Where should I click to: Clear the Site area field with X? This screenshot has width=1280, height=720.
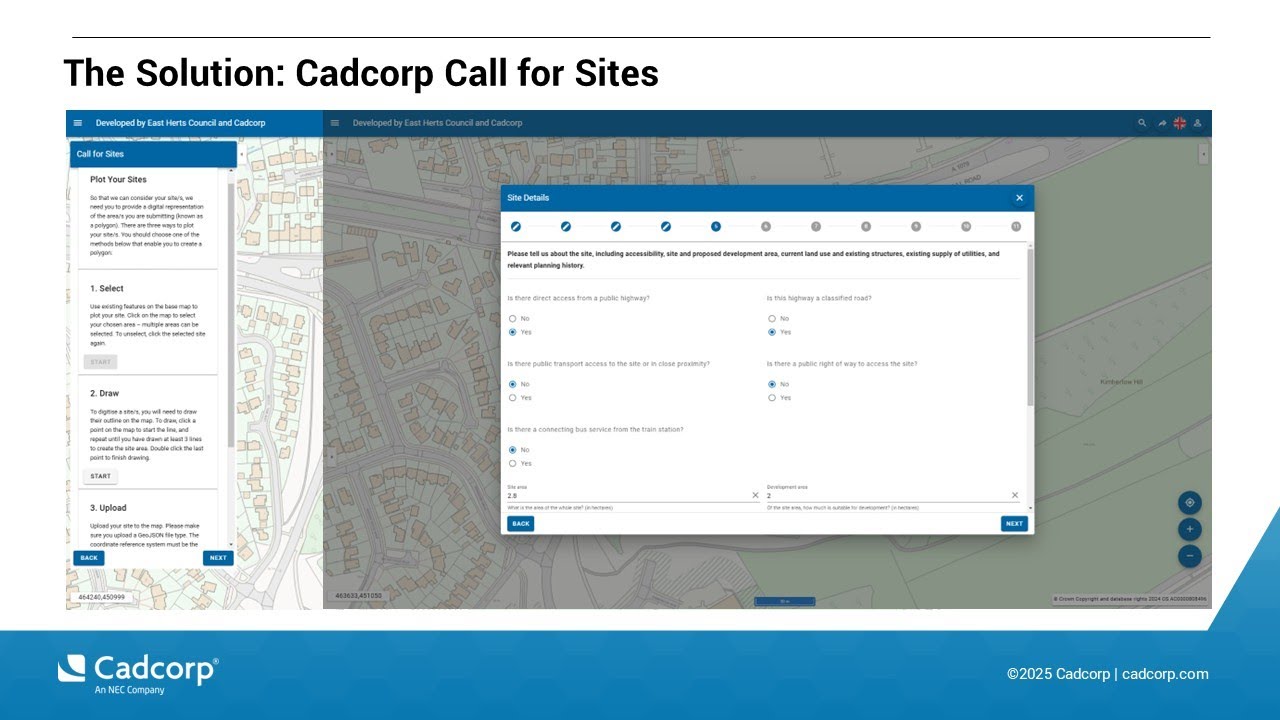tap(755, 495)
